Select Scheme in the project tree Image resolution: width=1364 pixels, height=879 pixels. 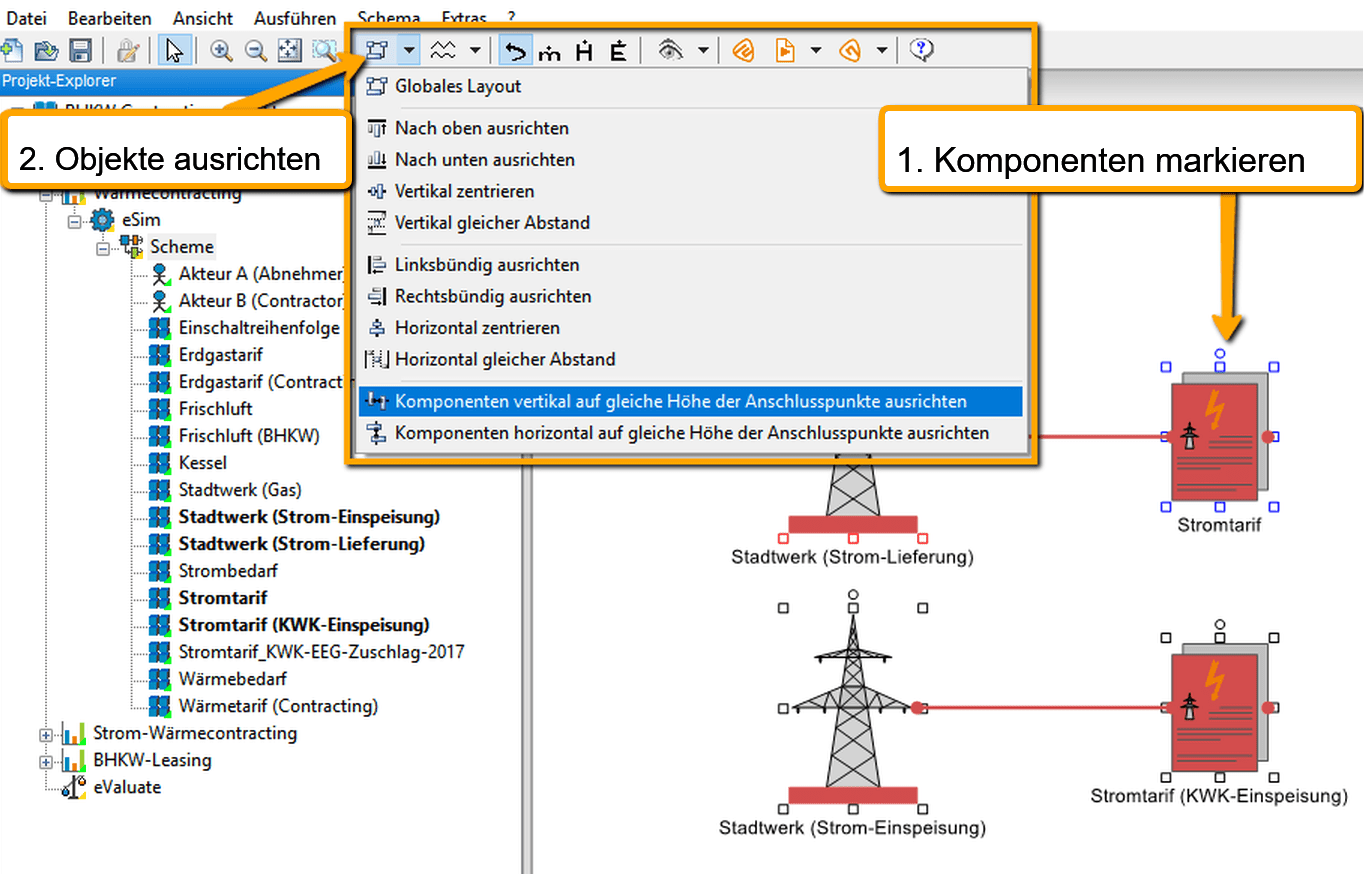[x=182, y=247]
